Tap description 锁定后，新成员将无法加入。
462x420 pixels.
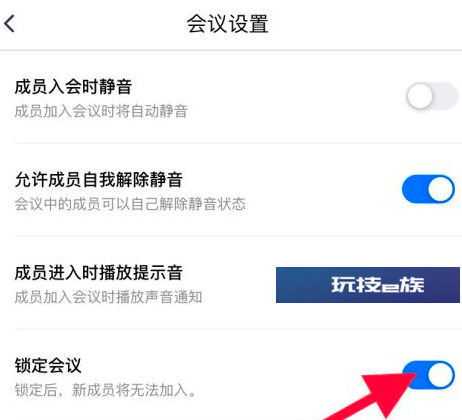pos(105,390)
